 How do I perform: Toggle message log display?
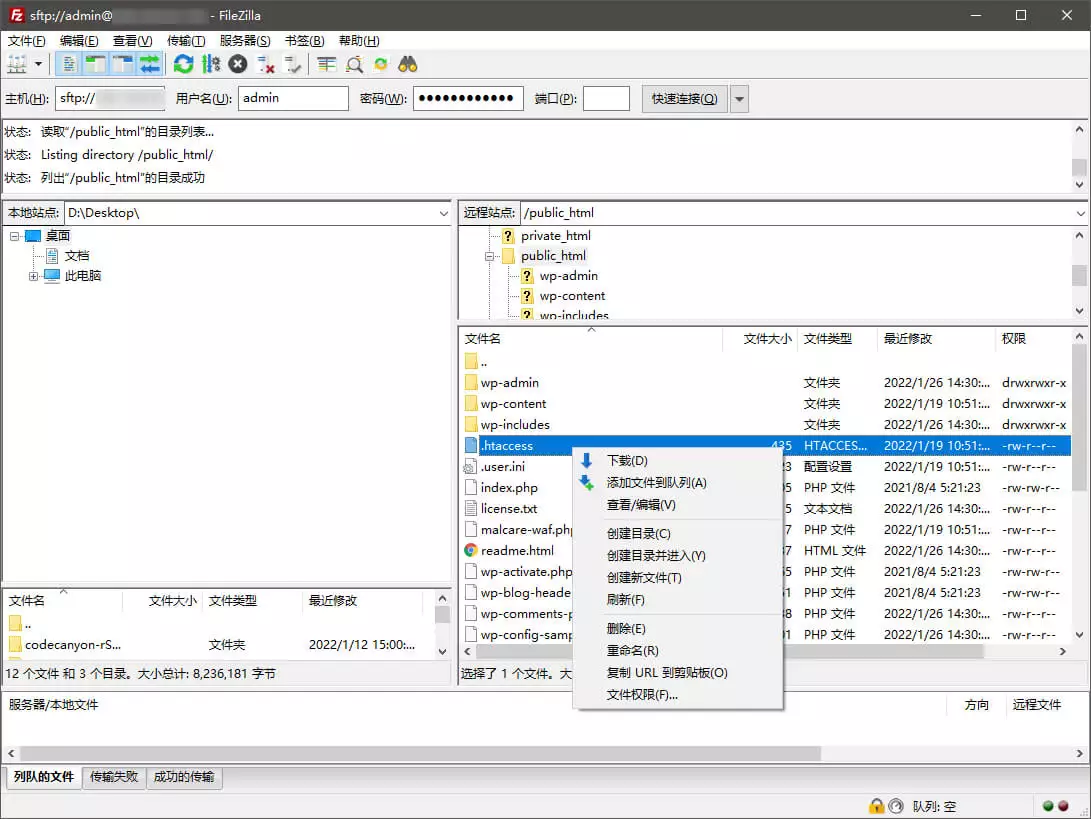[x=68, y=64]
